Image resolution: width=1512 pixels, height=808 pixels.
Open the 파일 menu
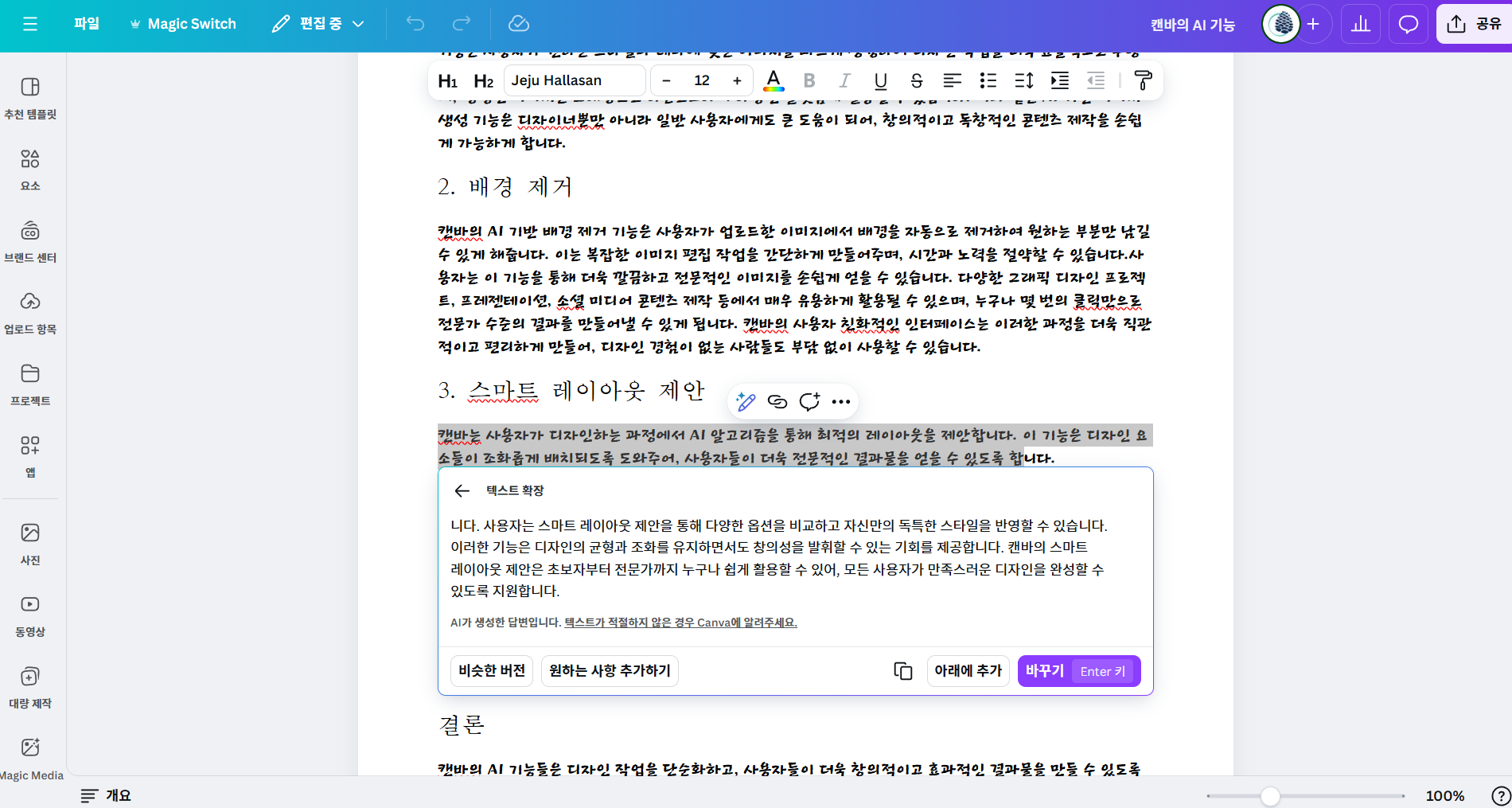coord(87,24)
